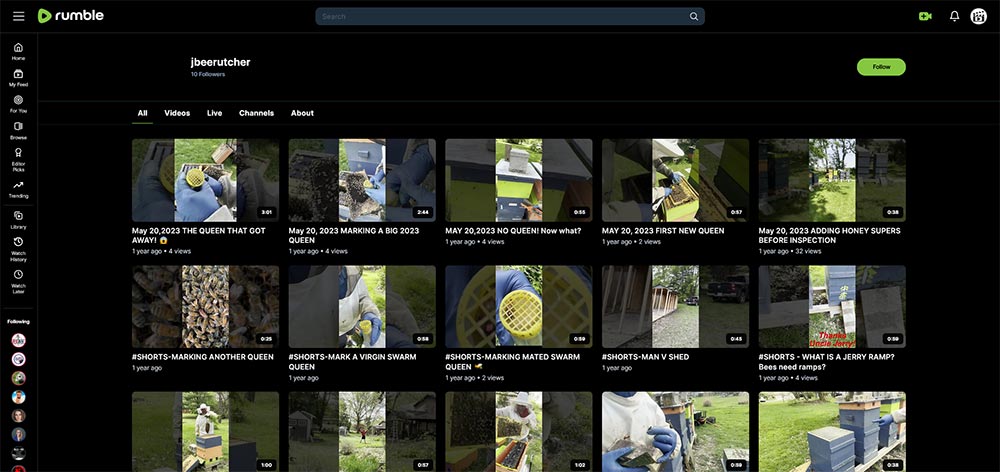Open second followed channel avatar

pyautogui.click(x=18, y=359)
